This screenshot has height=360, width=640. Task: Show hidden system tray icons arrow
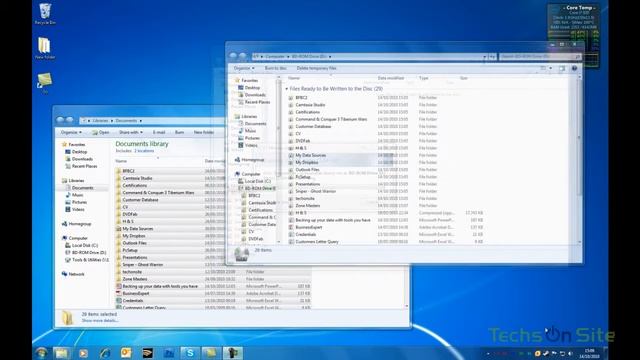(x=488, y=353)
